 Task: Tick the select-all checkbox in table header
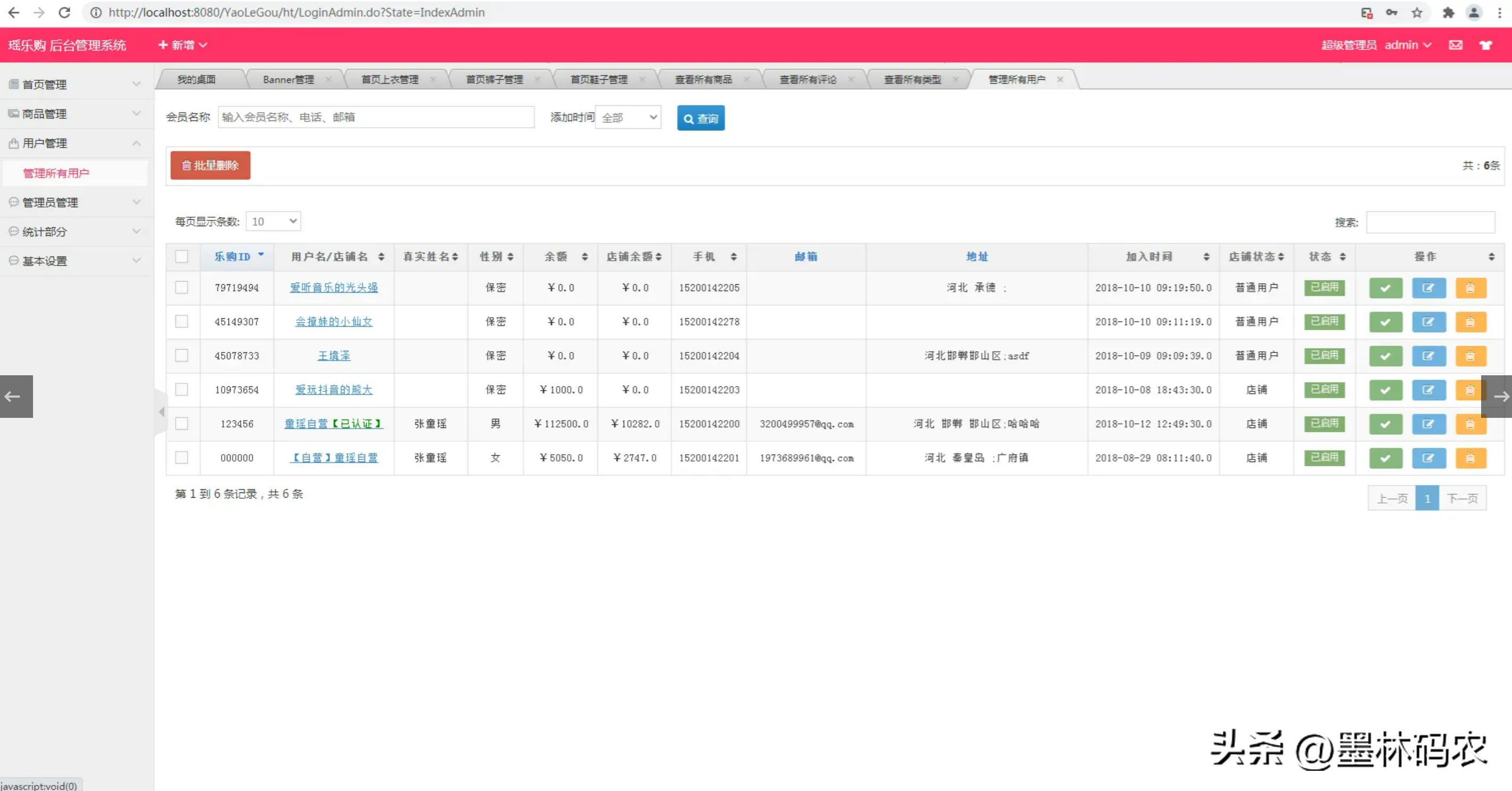pos(182,257)
